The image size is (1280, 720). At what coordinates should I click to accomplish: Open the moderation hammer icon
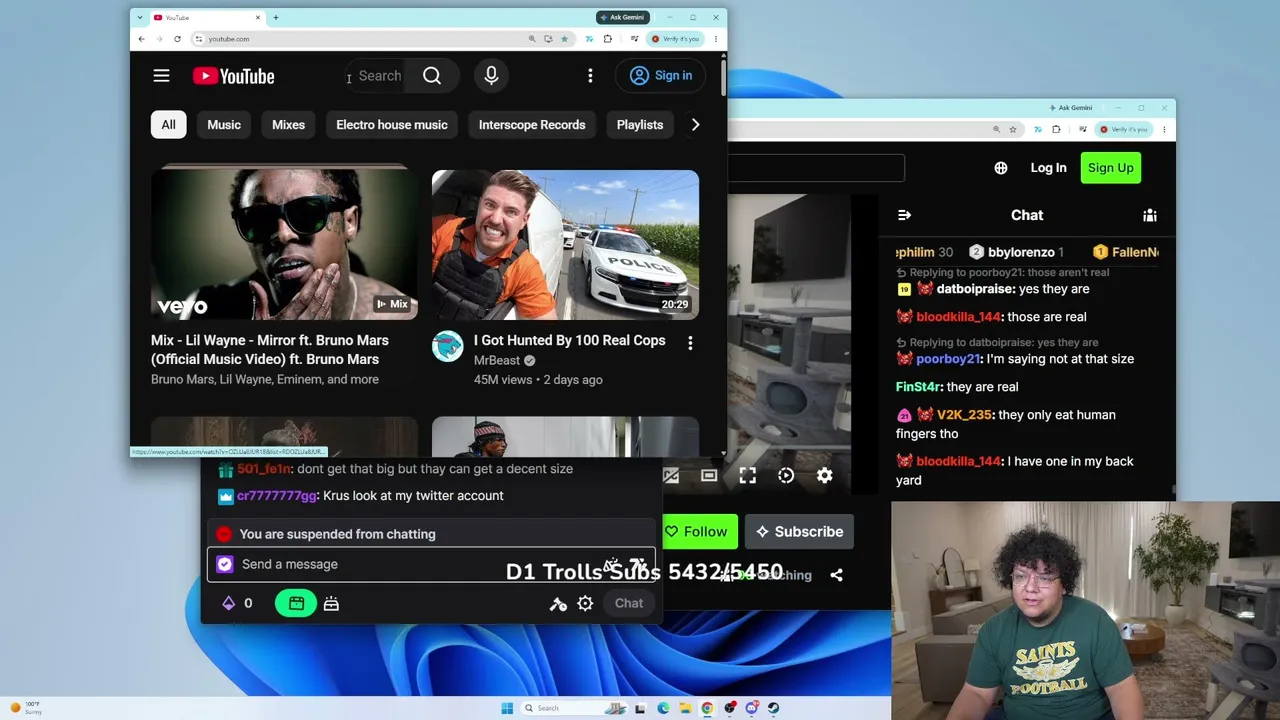(558, 603)
